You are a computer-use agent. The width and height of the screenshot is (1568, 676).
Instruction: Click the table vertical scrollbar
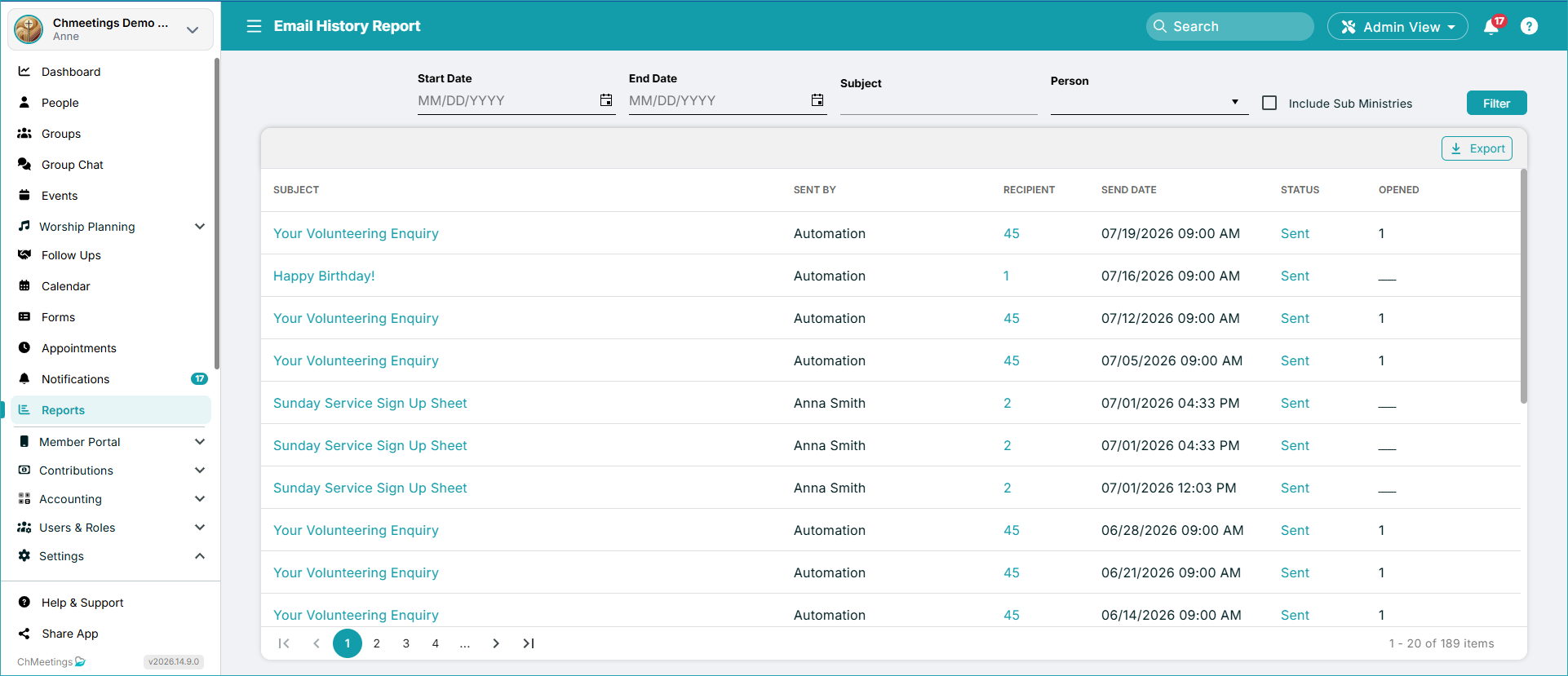point(1523,285)
